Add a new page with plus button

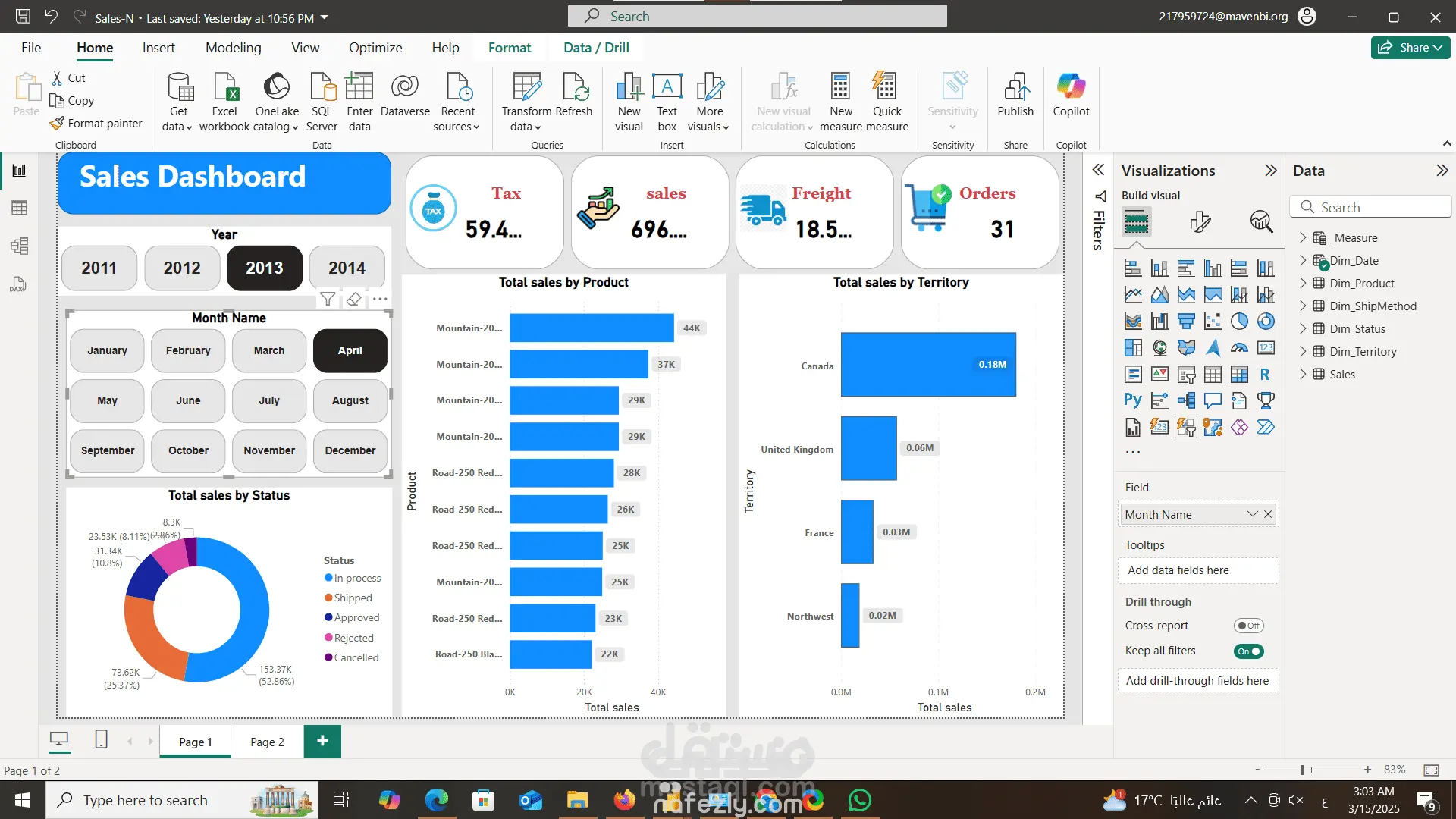pyautogui.click(x=322, y=741)
